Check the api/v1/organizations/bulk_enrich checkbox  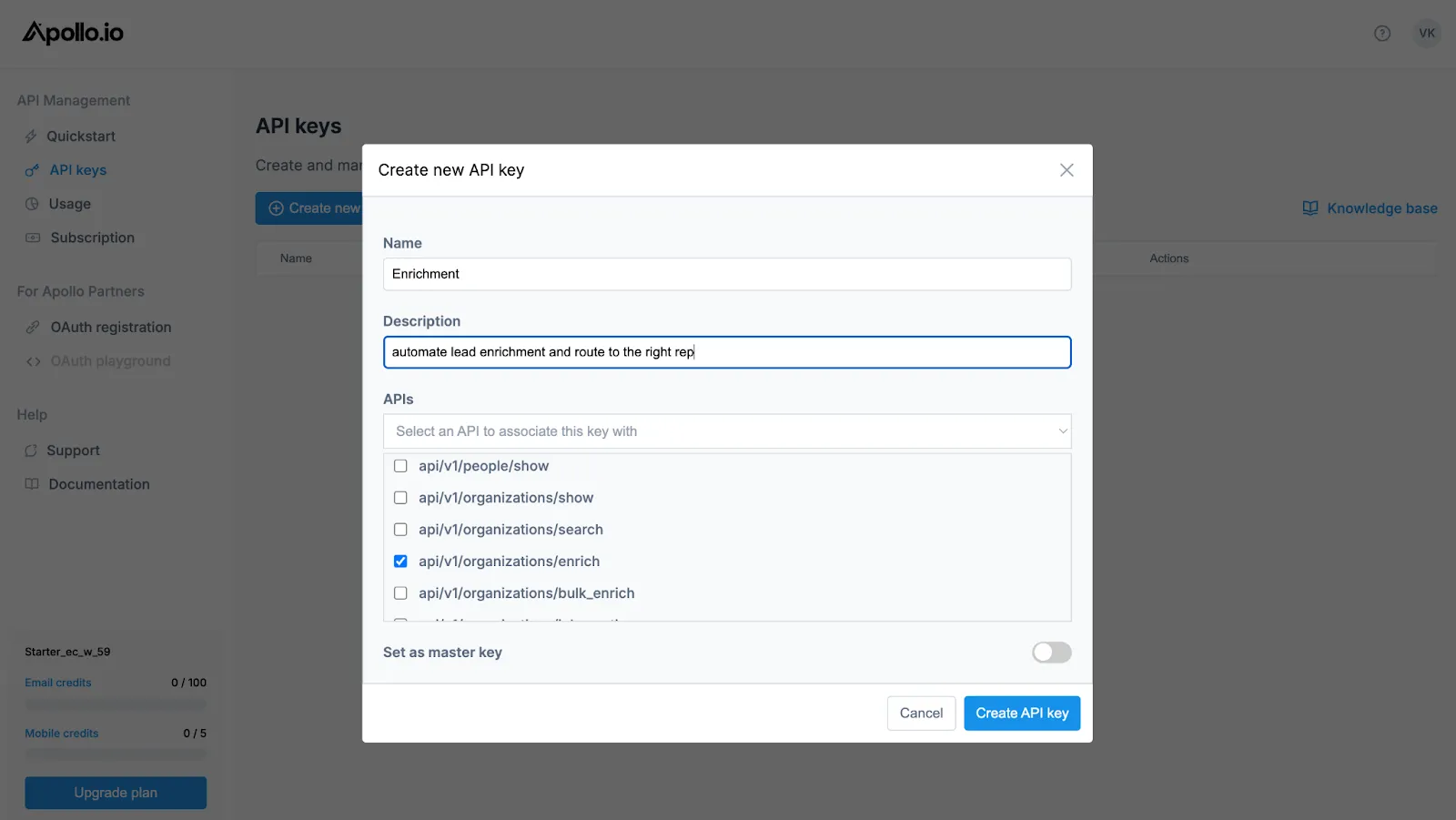coord(400,593)
